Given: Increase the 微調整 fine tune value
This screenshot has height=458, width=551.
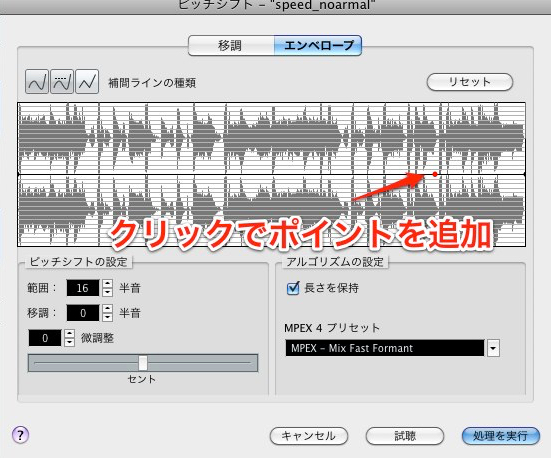Looking at the screenshot, I should coord(70,334).
